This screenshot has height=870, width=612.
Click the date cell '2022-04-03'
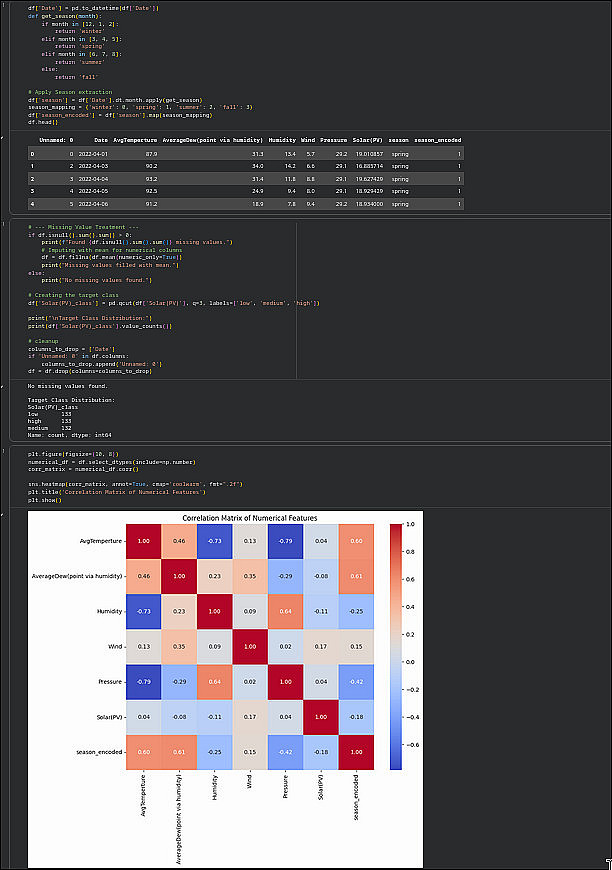coord(93,166)
